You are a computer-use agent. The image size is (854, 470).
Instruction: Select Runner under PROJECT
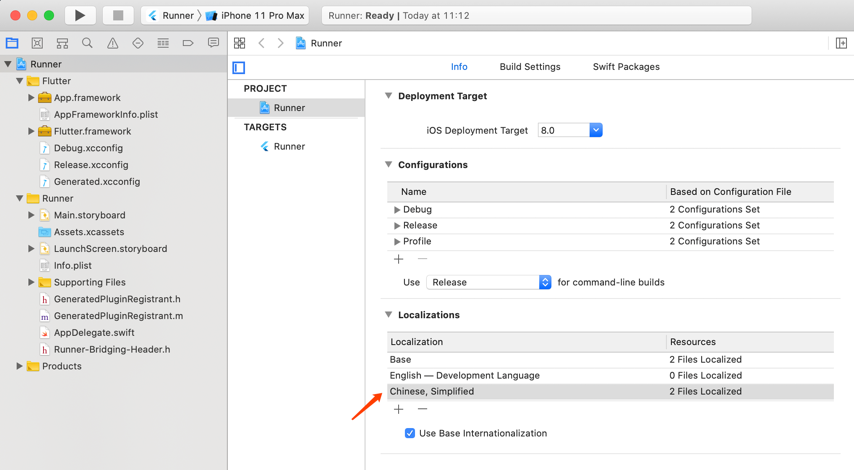click(x=296, y=108)
